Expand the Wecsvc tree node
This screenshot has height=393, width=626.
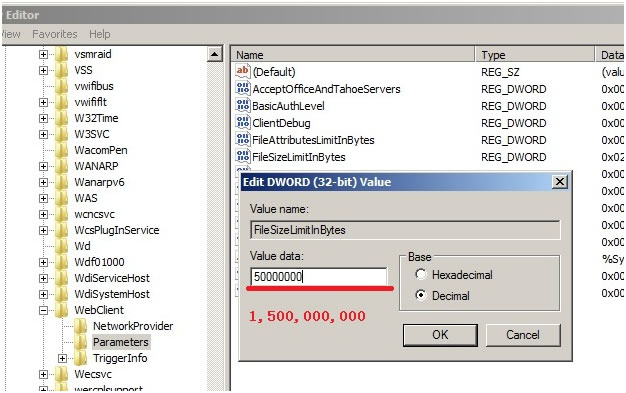pyautogui.click(x=43, y=374)
